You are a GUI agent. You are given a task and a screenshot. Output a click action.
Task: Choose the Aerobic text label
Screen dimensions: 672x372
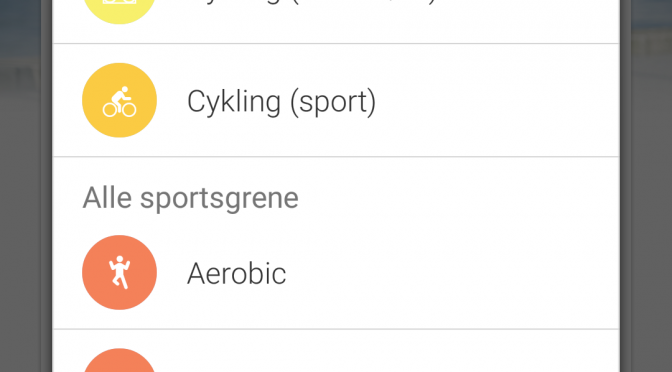pyautogui.click(x=237, y=273)
